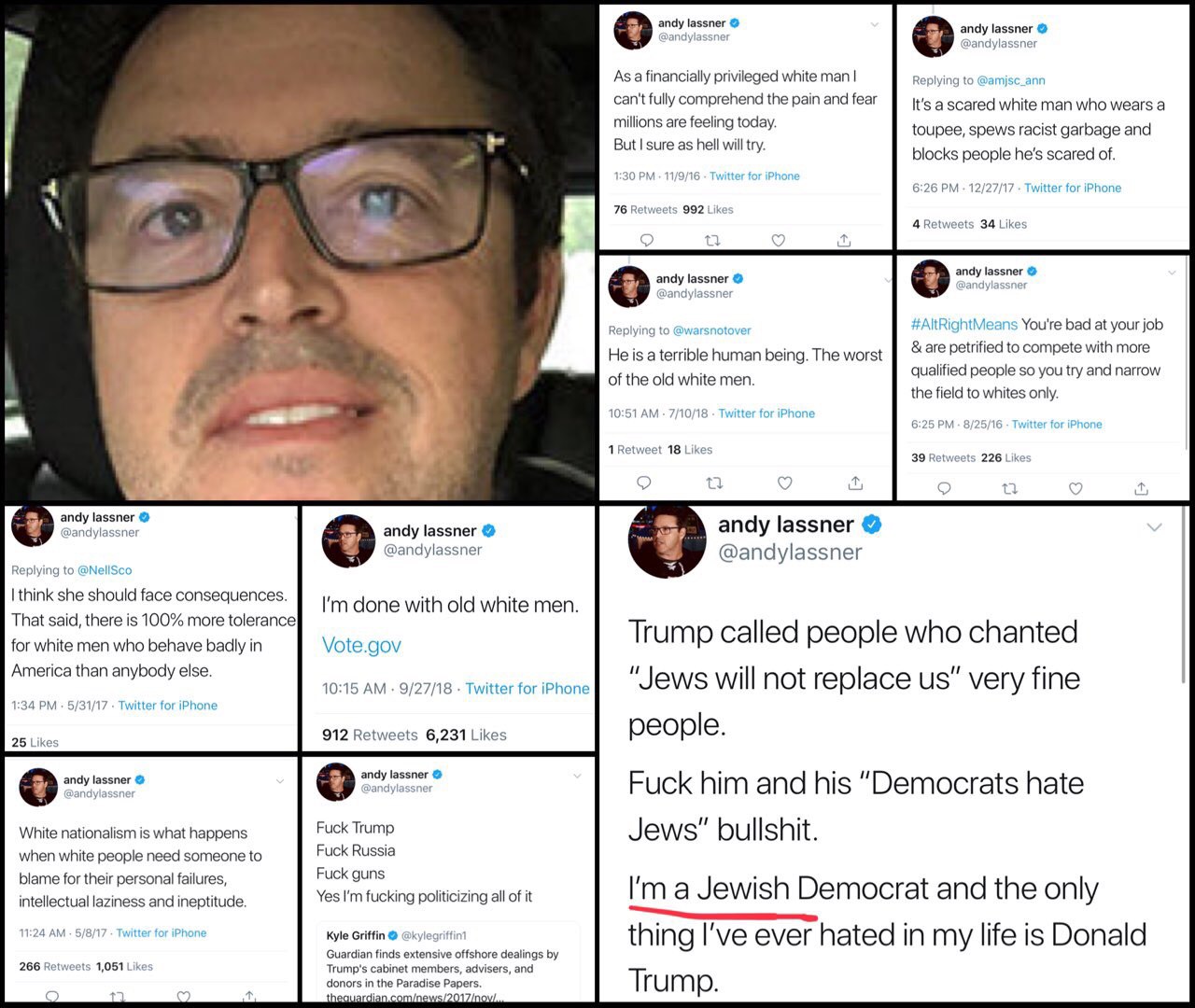This screenshot has height=1008, width=1195.
Task: Expand the chevron on the 'White nationalism' tweet
Action: (x=279, y=781)
